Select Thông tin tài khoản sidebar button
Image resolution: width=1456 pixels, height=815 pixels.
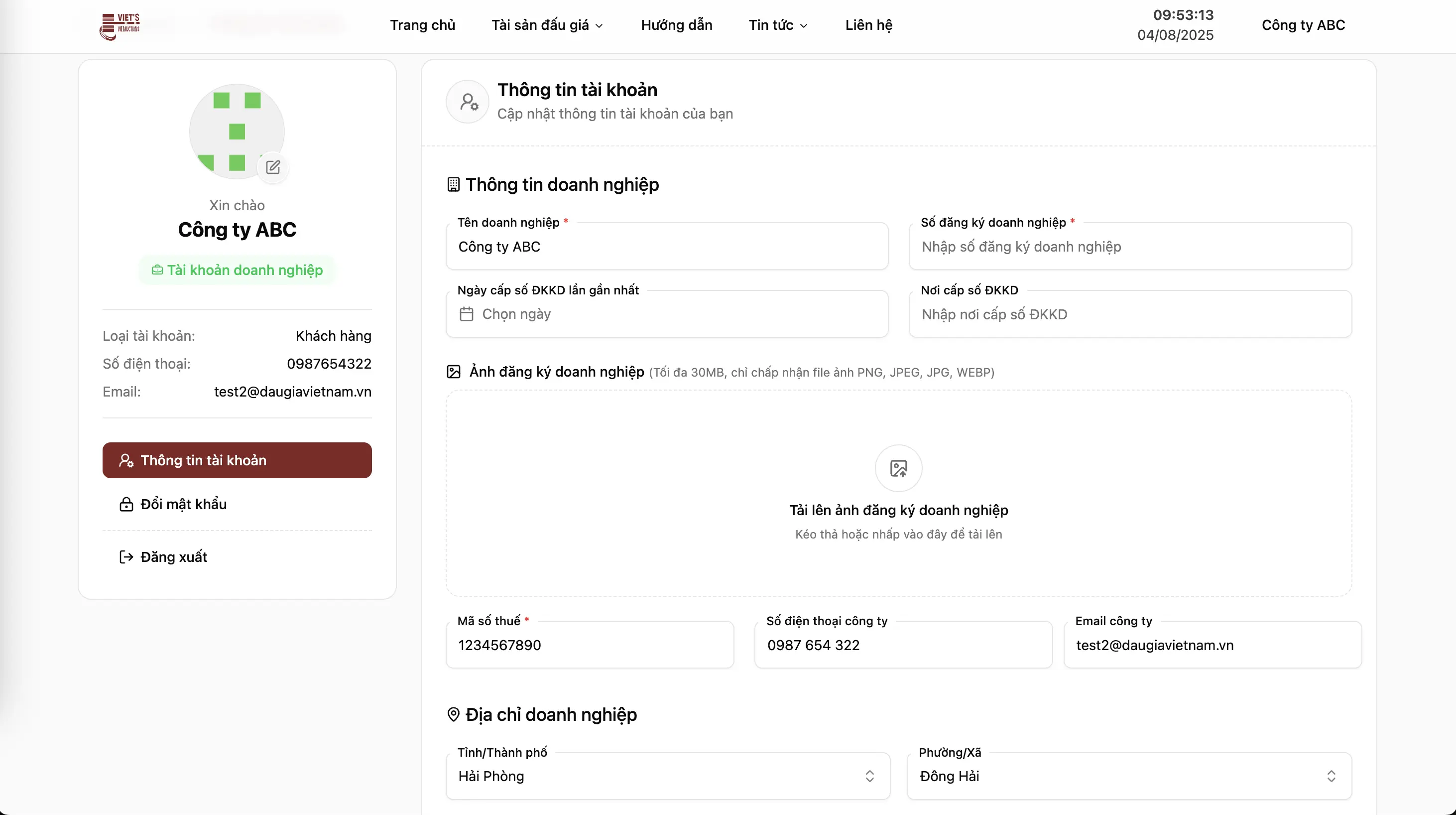237,460
